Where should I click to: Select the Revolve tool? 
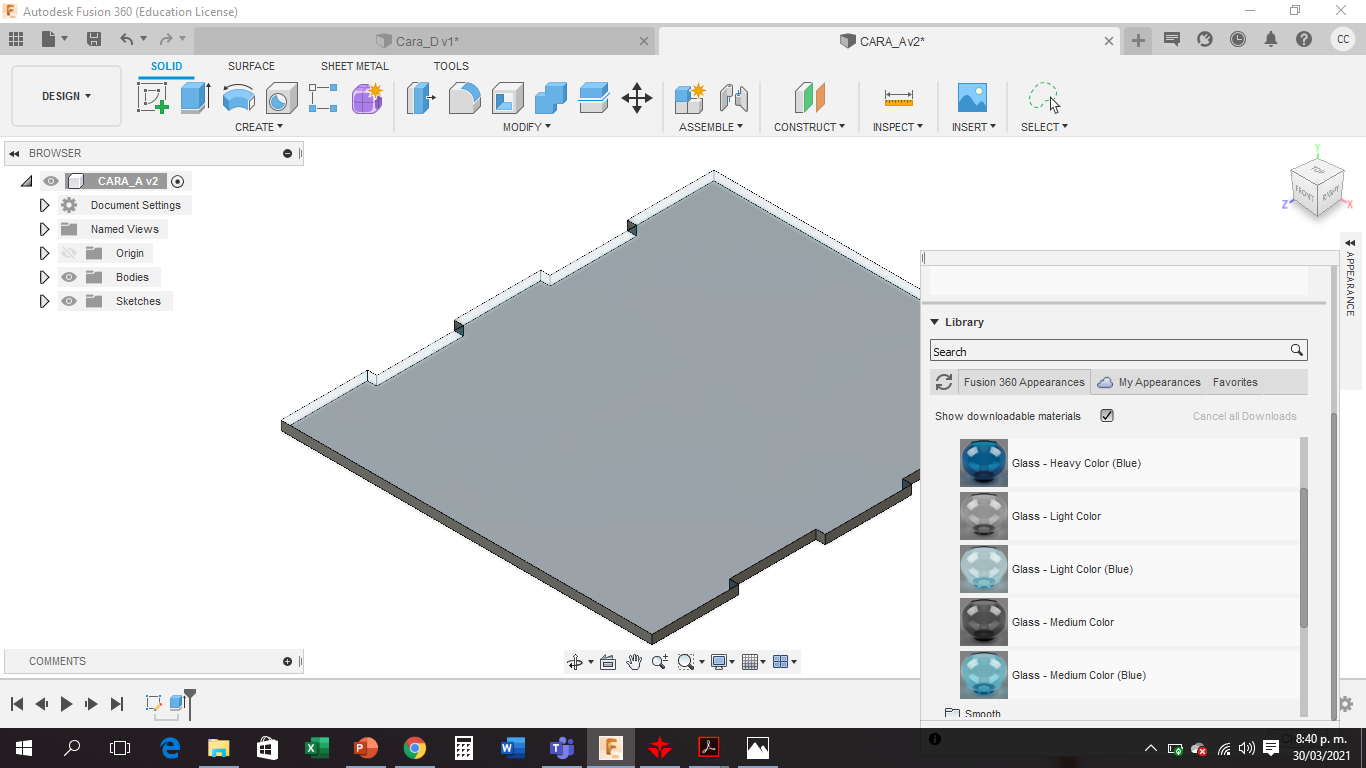point(238,98)
